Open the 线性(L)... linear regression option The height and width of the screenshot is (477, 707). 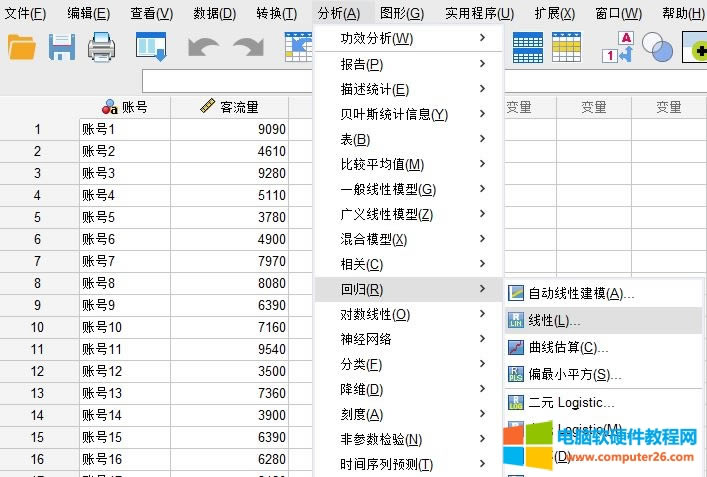554,321
